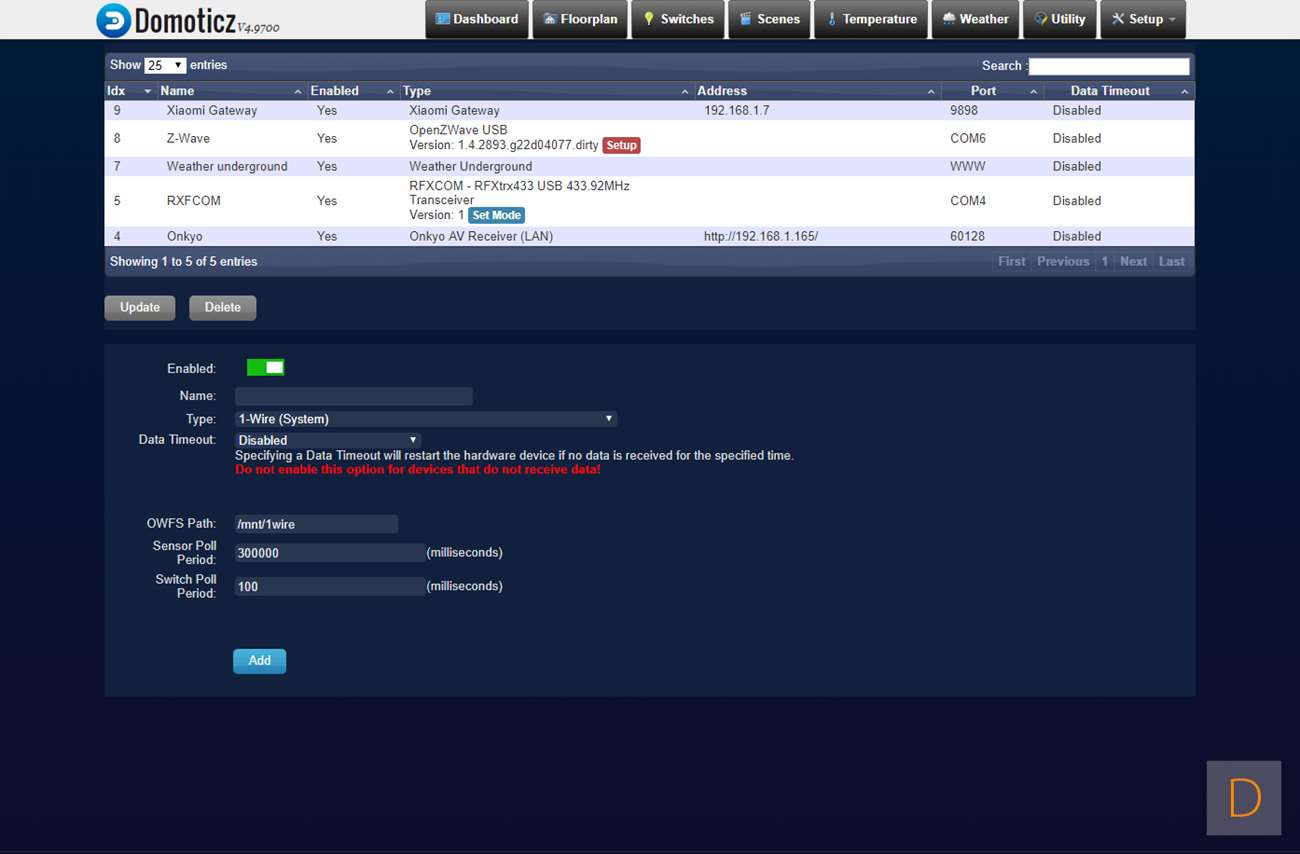The height and width of the screenshot is (854, 1300).
Task: Sort table by Port column
Action: tap(992, 91)
